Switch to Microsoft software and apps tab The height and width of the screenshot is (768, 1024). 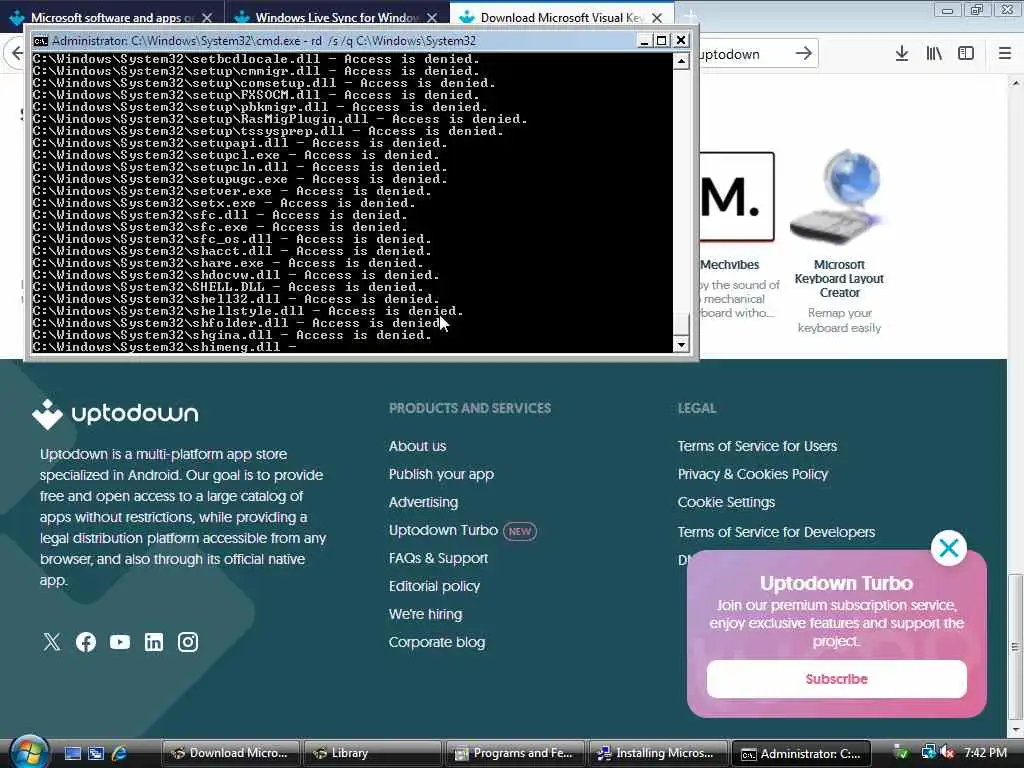pyautogui.click(x=112, y=18)
